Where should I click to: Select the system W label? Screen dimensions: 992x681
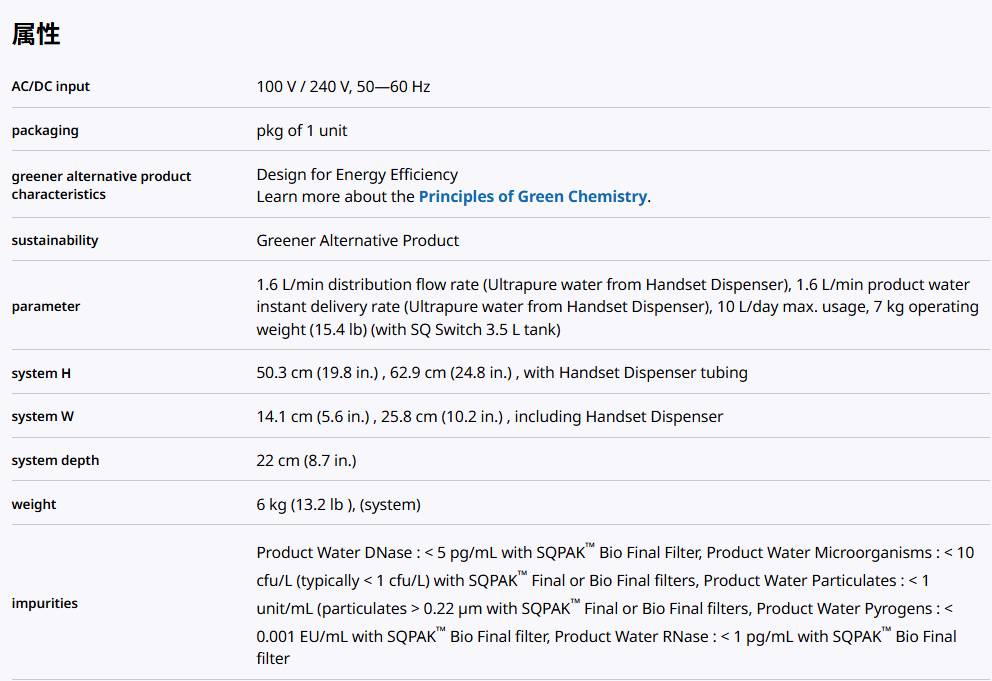43,417
